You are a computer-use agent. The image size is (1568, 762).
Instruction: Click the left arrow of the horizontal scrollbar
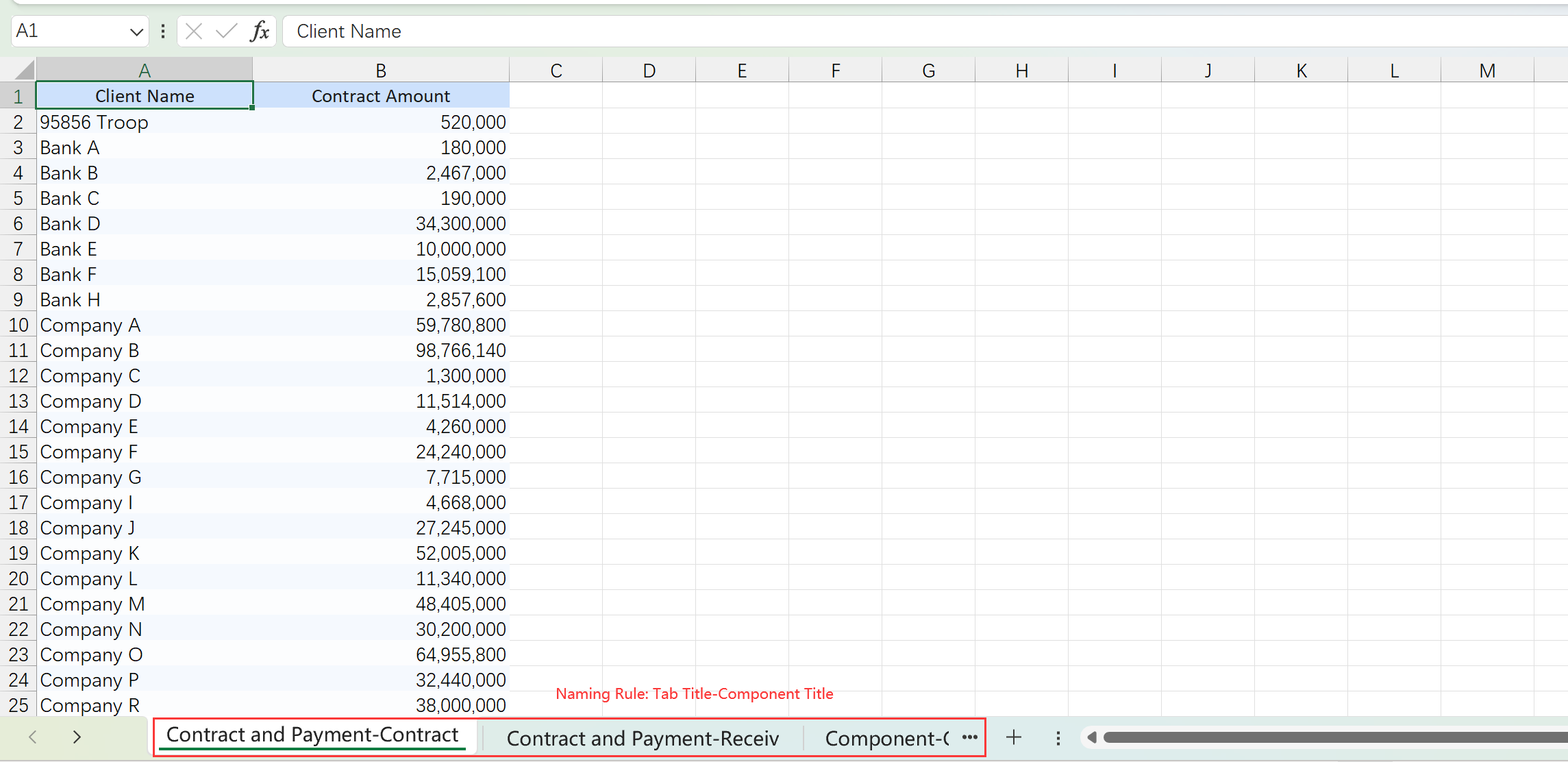[1092, 737]
